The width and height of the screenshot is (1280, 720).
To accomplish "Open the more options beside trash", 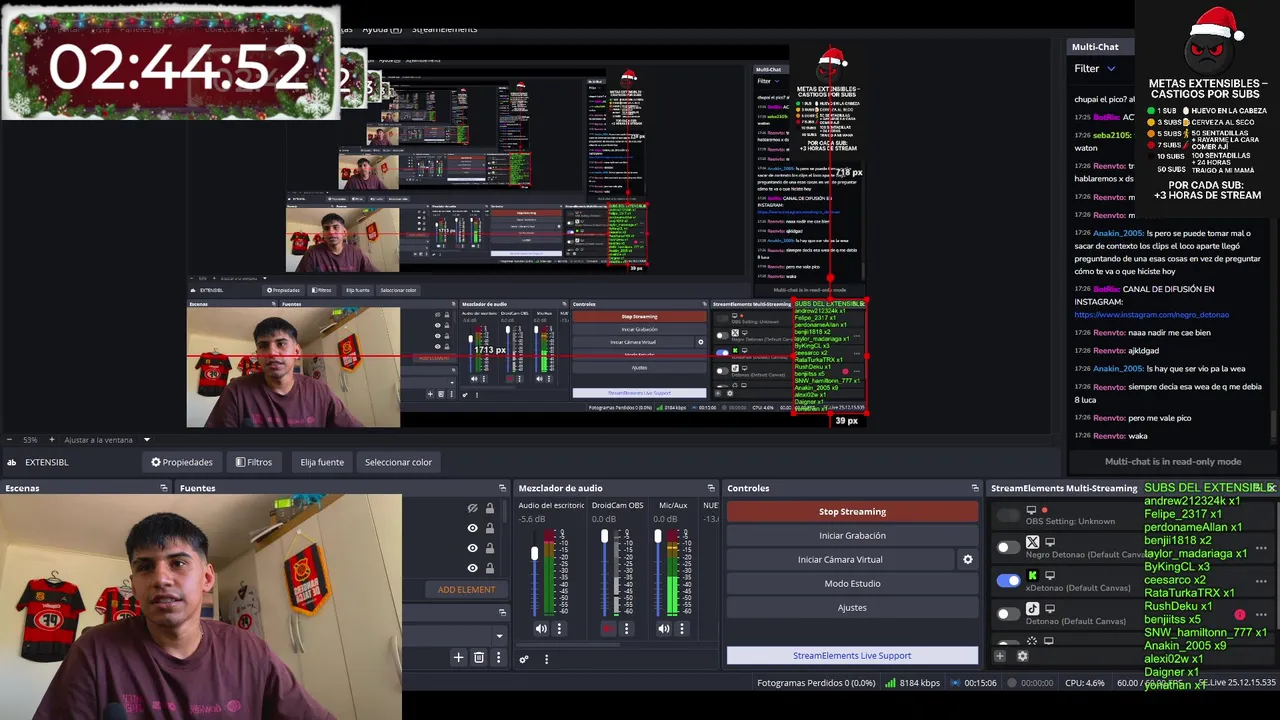I will [x=498, y=657].
